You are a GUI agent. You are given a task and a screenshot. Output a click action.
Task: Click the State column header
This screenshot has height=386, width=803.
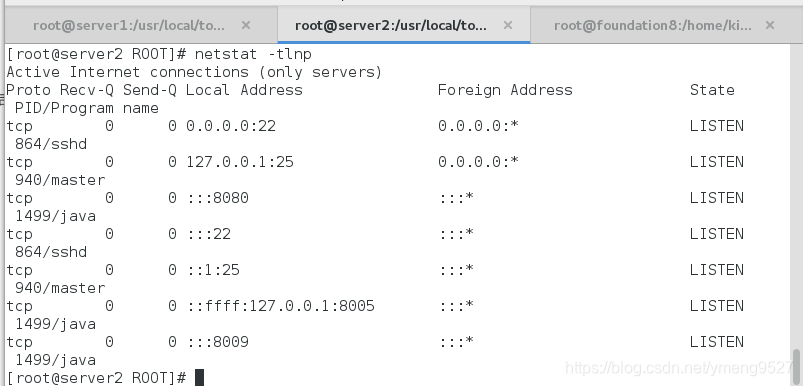(x=712, y=90)
